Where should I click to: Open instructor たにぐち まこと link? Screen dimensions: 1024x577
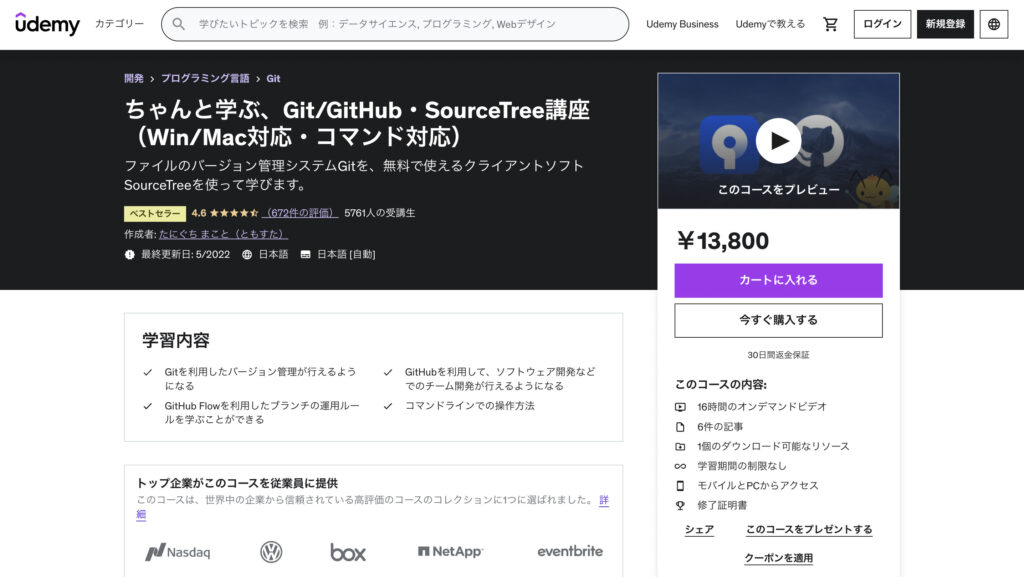(x=223, y=234)
